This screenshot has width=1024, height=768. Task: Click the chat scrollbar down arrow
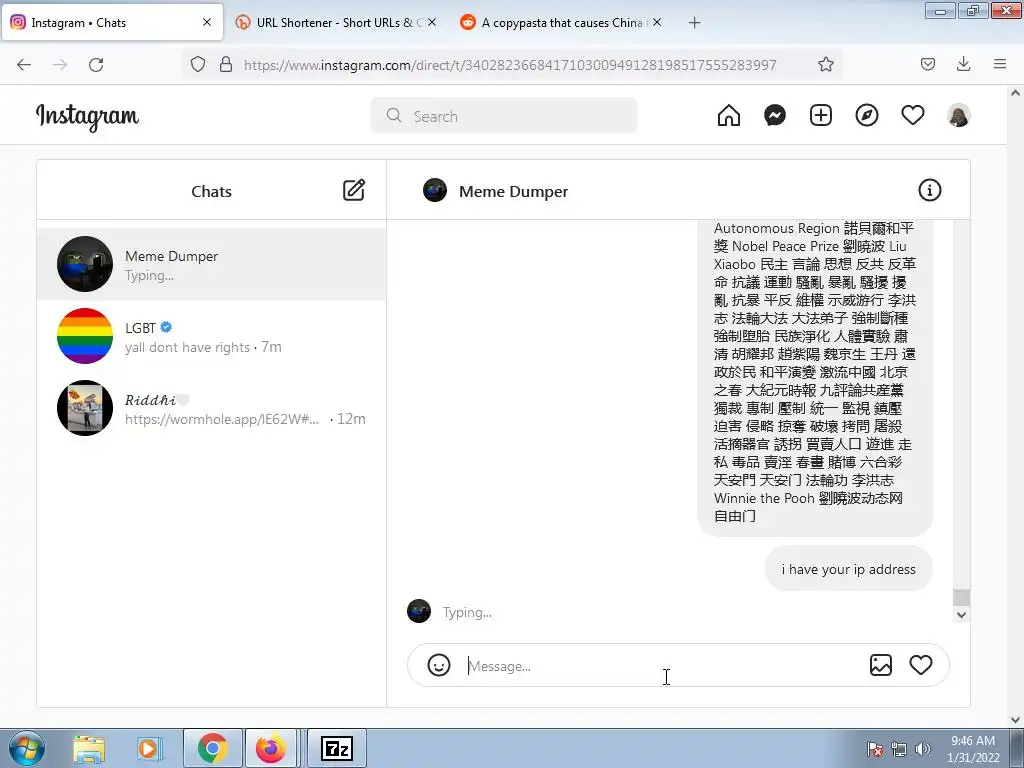click(961, 615)
